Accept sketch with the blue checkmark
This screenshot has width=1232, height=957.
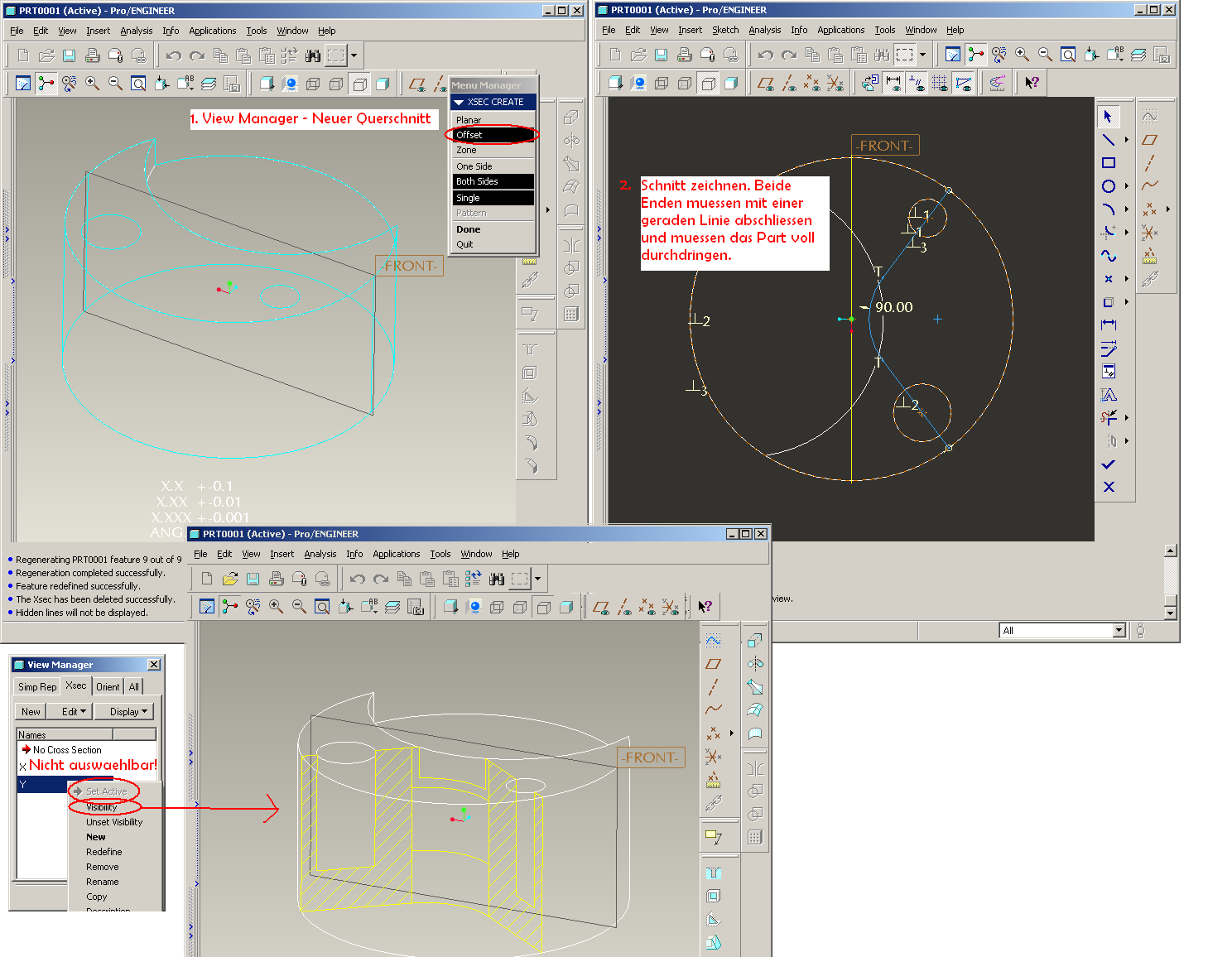click(x=1109, y=464)
